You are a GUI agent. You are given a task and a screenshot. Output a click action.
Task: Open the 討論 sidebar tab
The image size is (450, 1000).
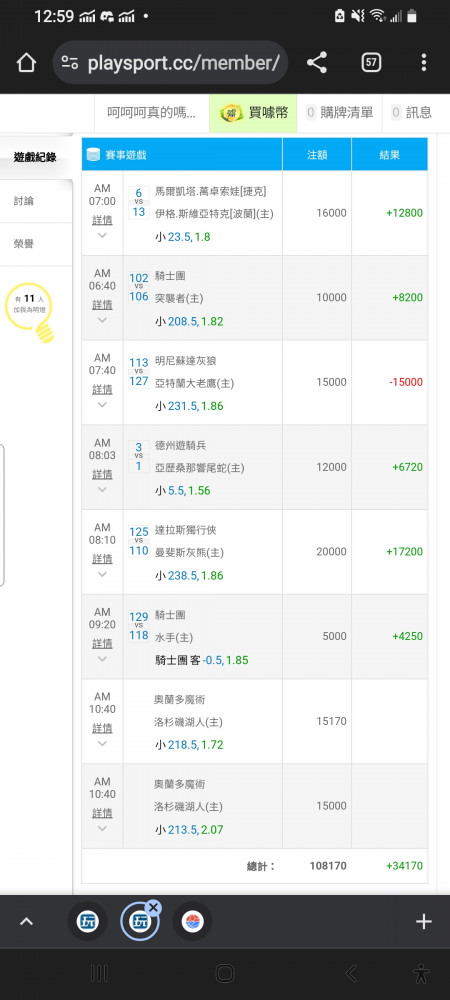tap(36, 201)
